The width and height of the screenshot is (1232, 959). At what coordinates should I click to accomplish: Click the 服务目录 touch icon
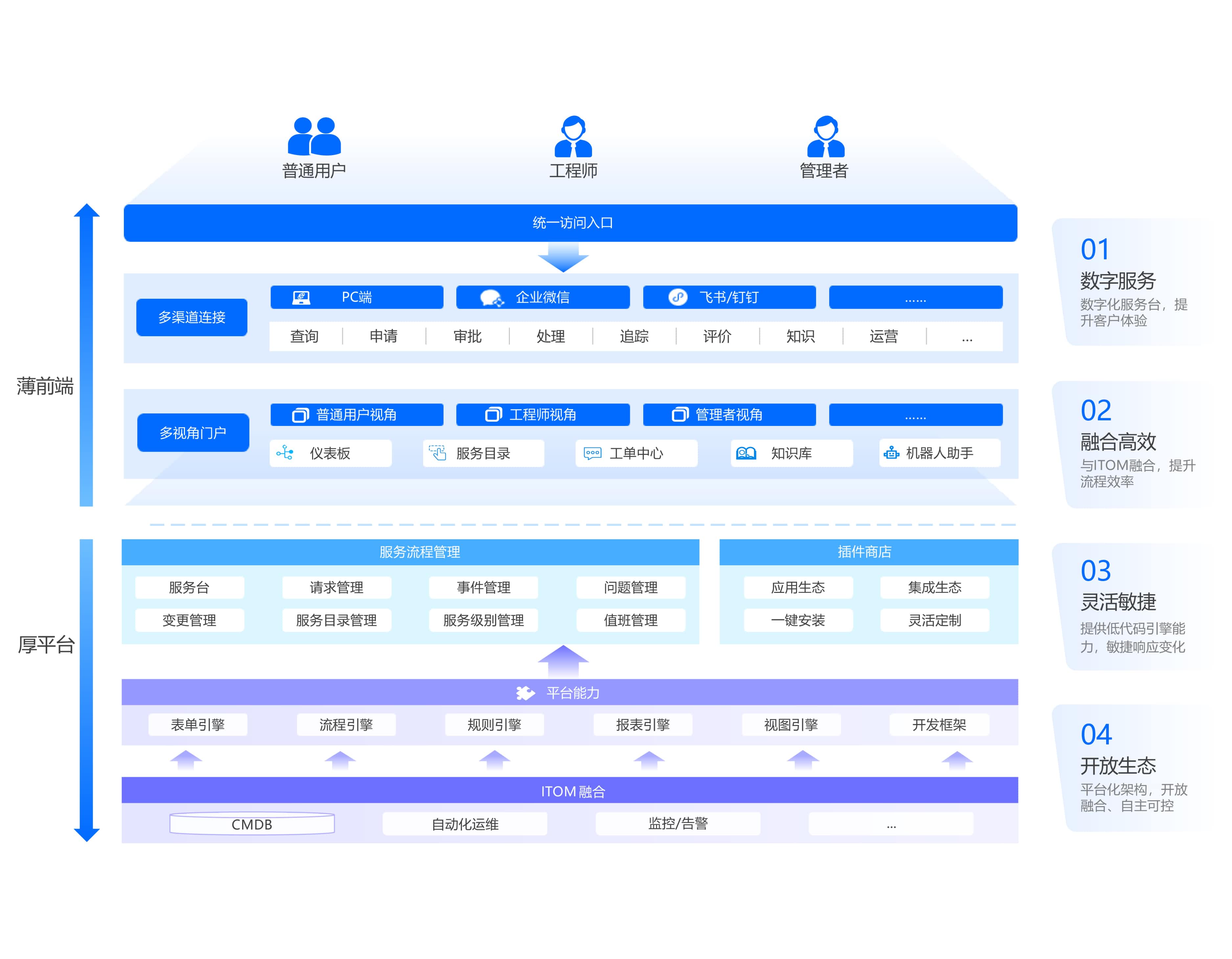(x=437, y=453)
